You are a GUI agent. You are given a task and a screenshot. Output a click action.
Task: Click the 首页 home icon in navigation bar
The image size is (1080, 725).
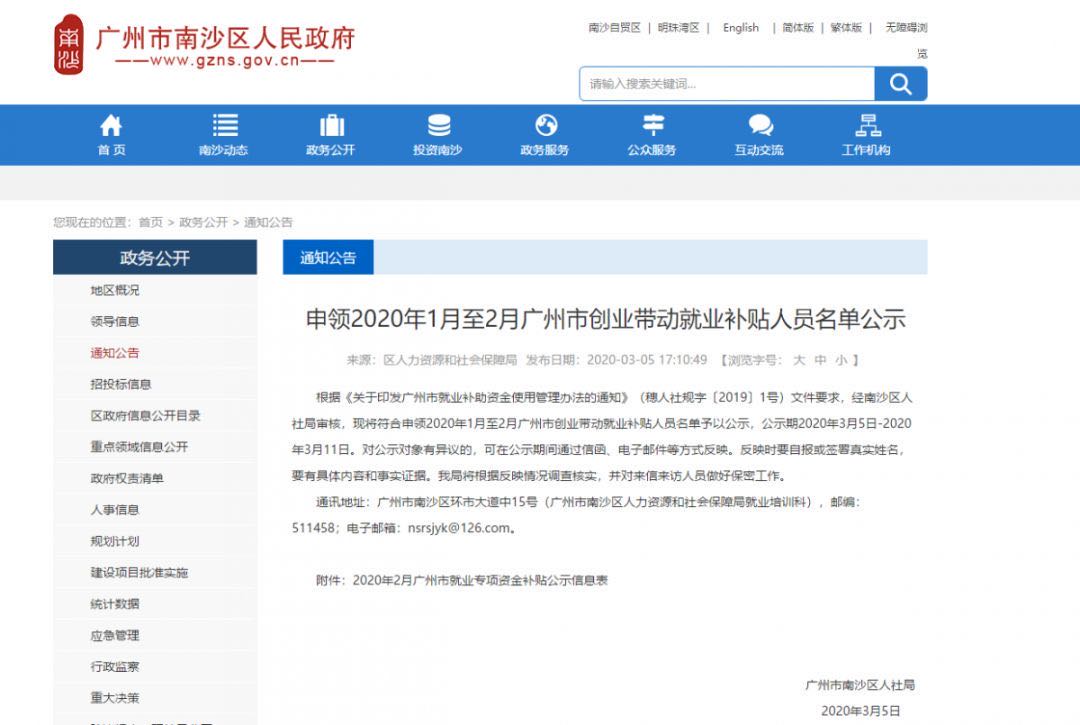click(x=111, y=126)
